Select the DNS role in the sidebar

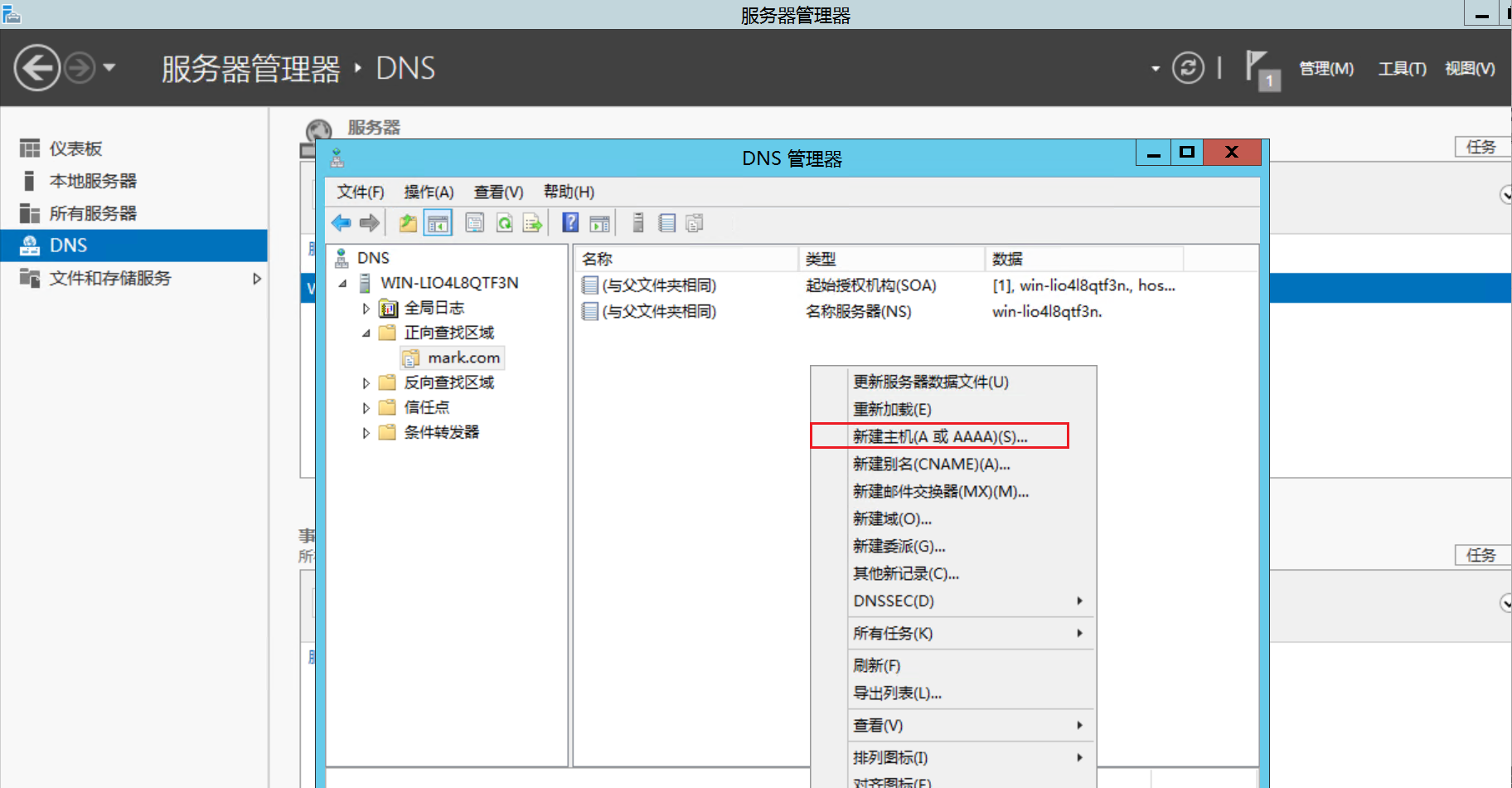pyautogui.click(x=133, y=246)
